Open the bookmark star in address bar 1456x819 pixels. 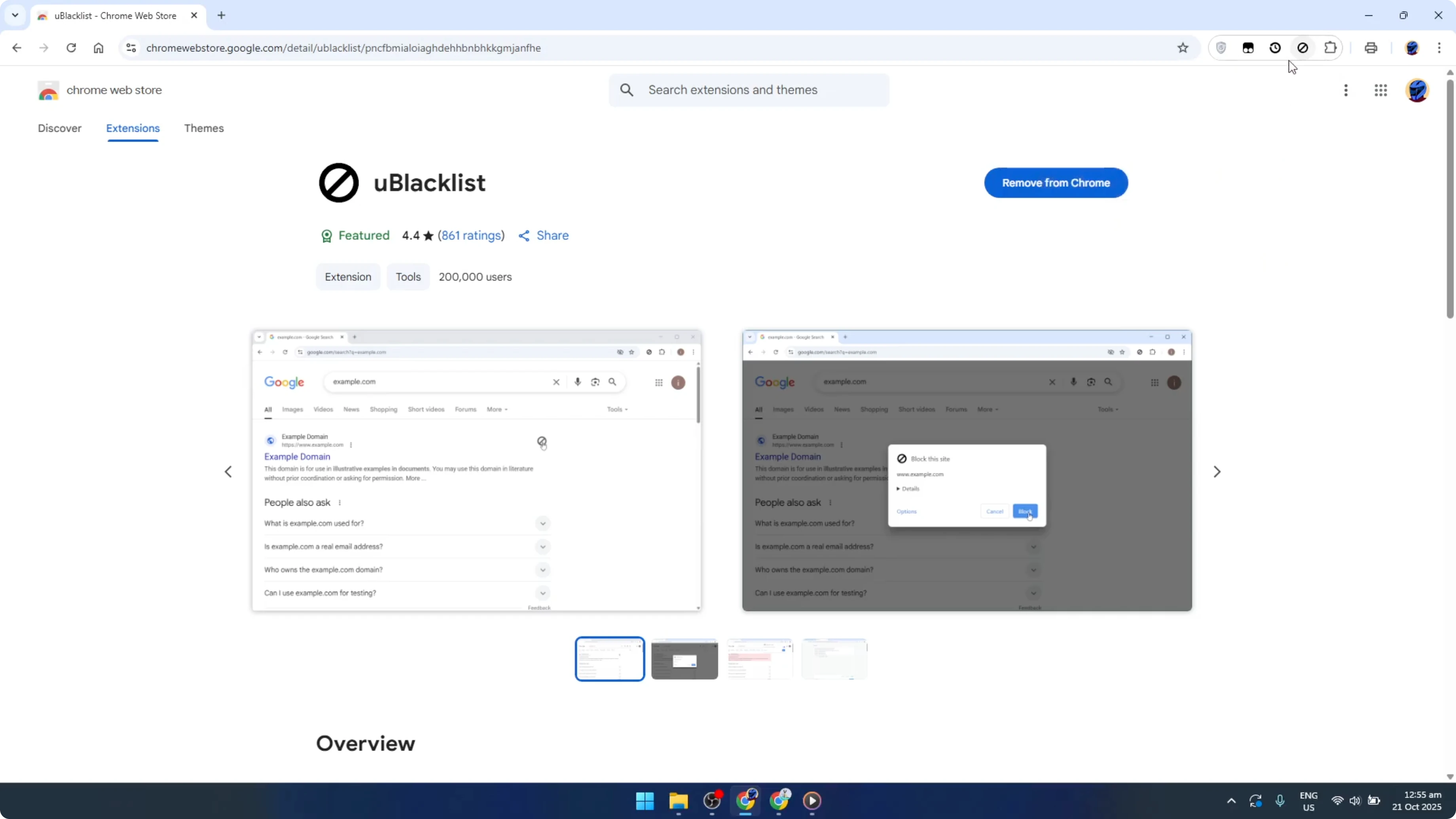click(x=1183, y=47)
